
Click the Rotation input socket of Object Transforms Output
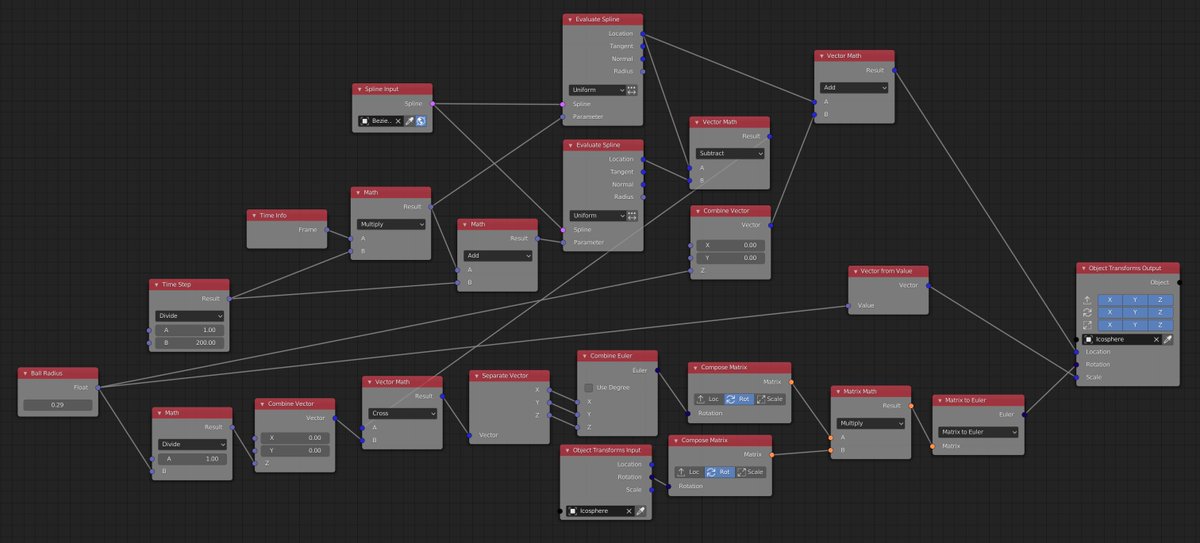pyautogui.click(x=1077, y=364)
